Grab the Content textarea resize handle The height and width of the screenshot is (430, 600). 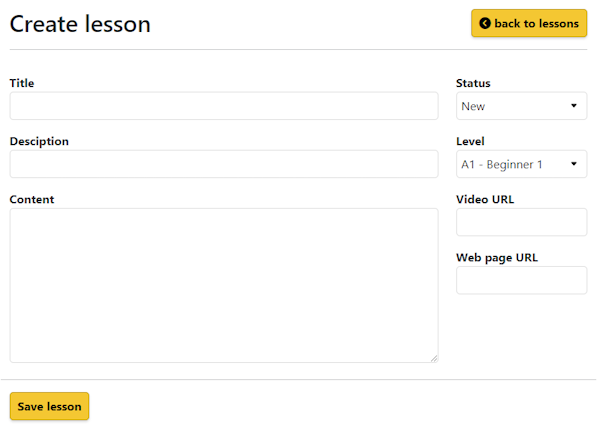coord(434,358)
